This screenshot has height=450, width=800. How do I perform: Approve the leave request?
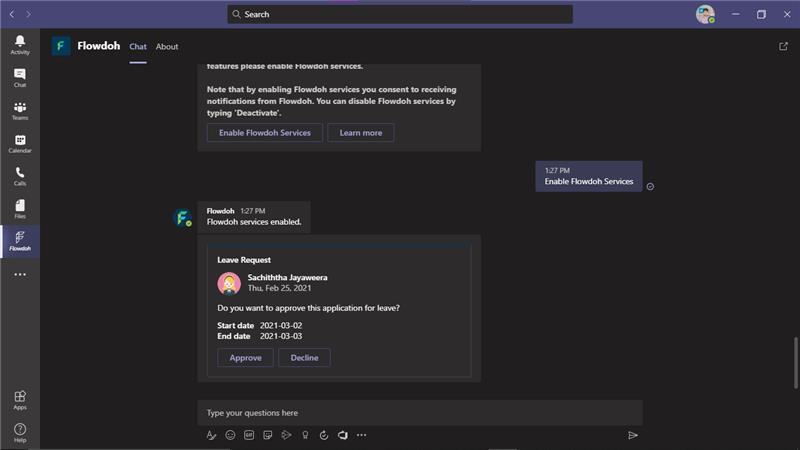click(x=245, y=358)
